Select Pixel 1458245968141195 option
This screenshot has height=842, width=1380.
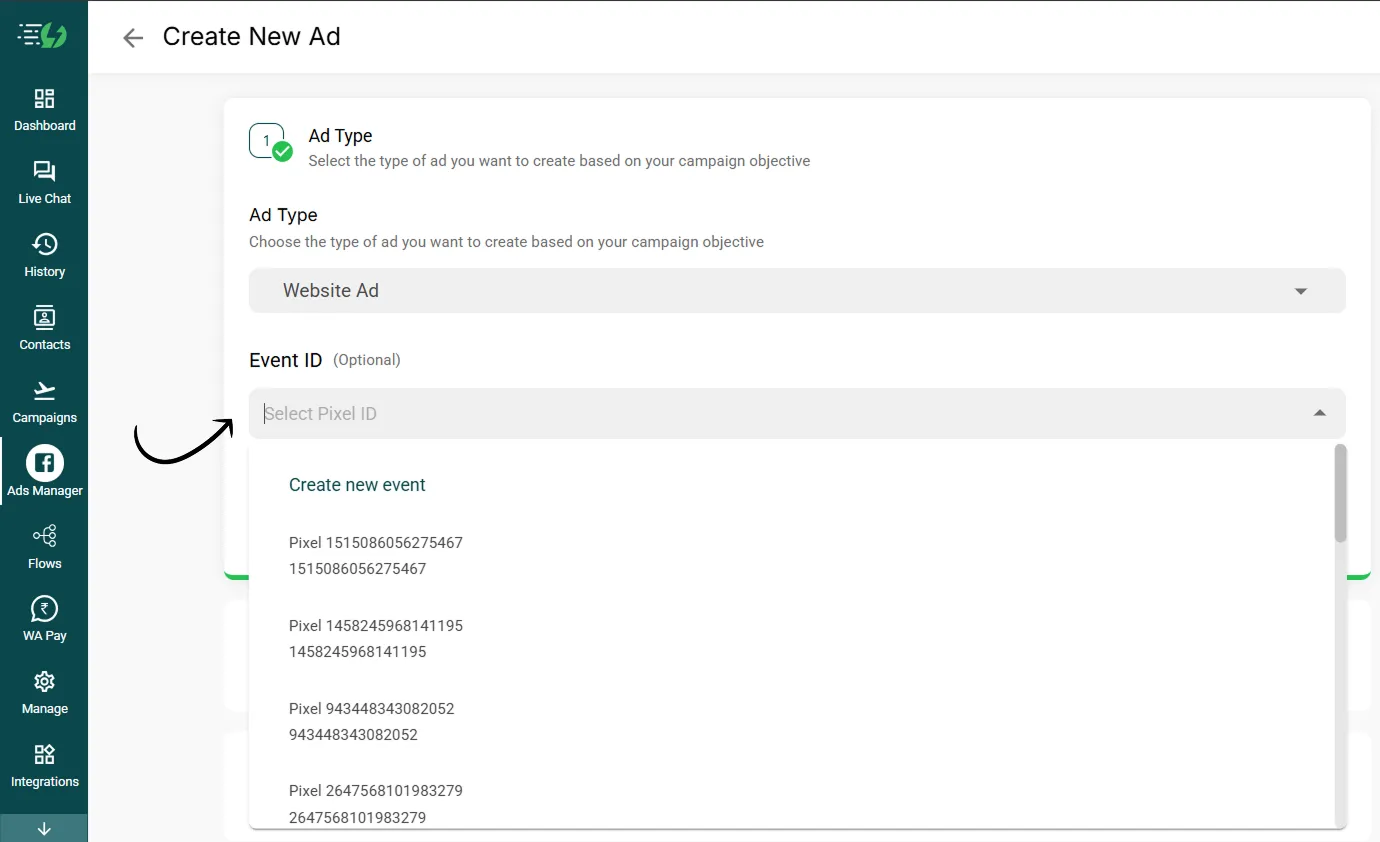tap(375, 639)
